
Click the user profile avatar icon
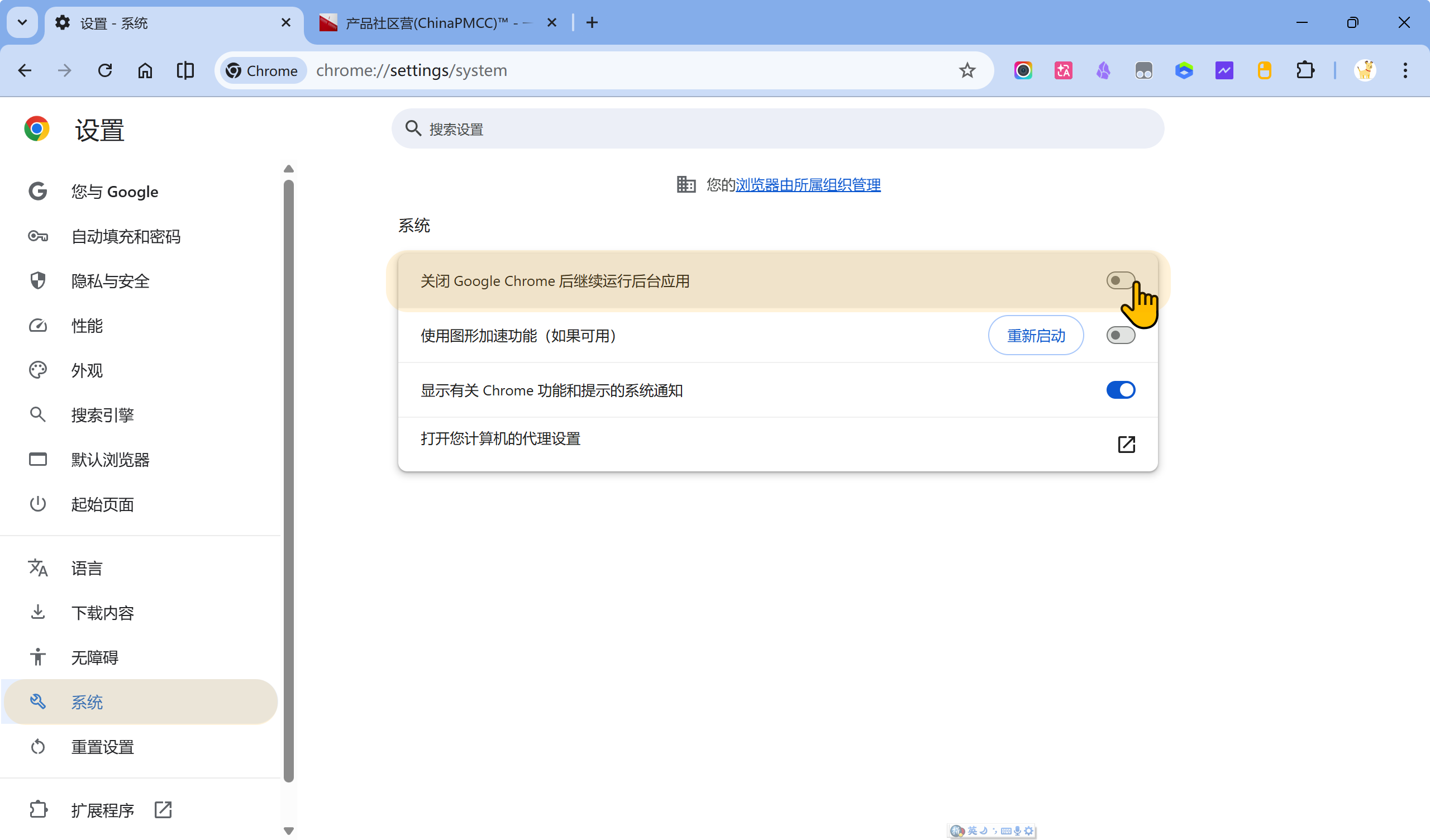[1365, 70]
